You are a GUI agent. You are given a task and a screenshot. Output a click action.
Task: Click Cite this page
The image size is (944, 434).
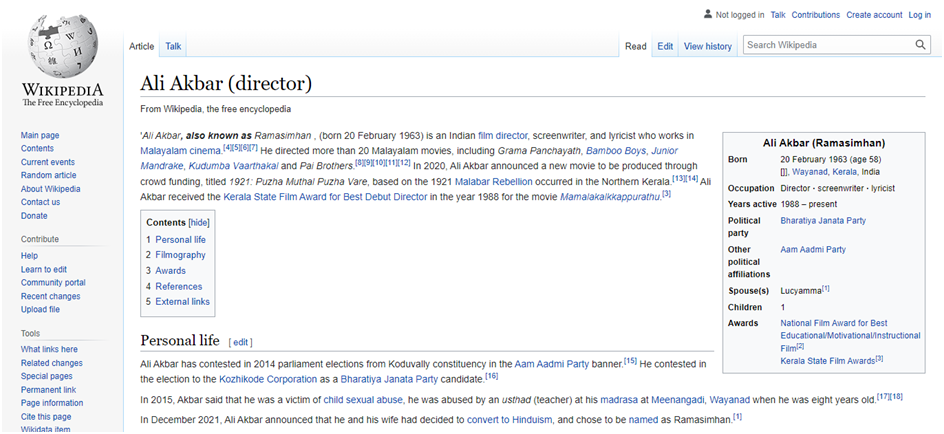click(46, 417)
